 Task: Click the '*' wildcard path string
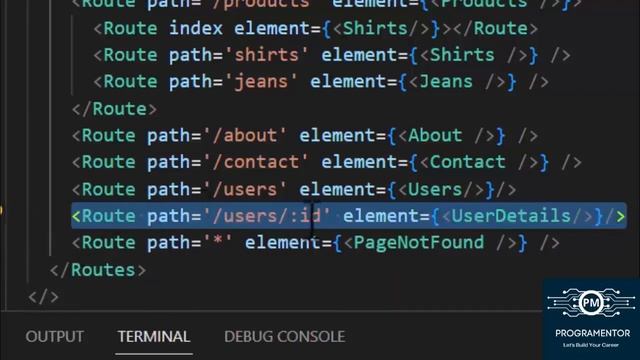click(218, 243)
